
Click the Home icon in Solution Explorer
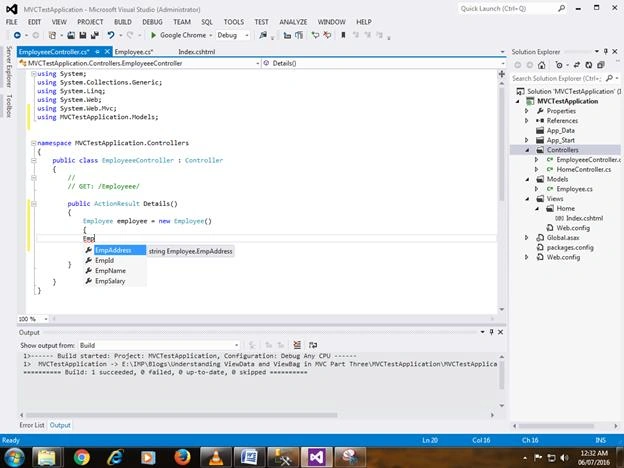542,65
